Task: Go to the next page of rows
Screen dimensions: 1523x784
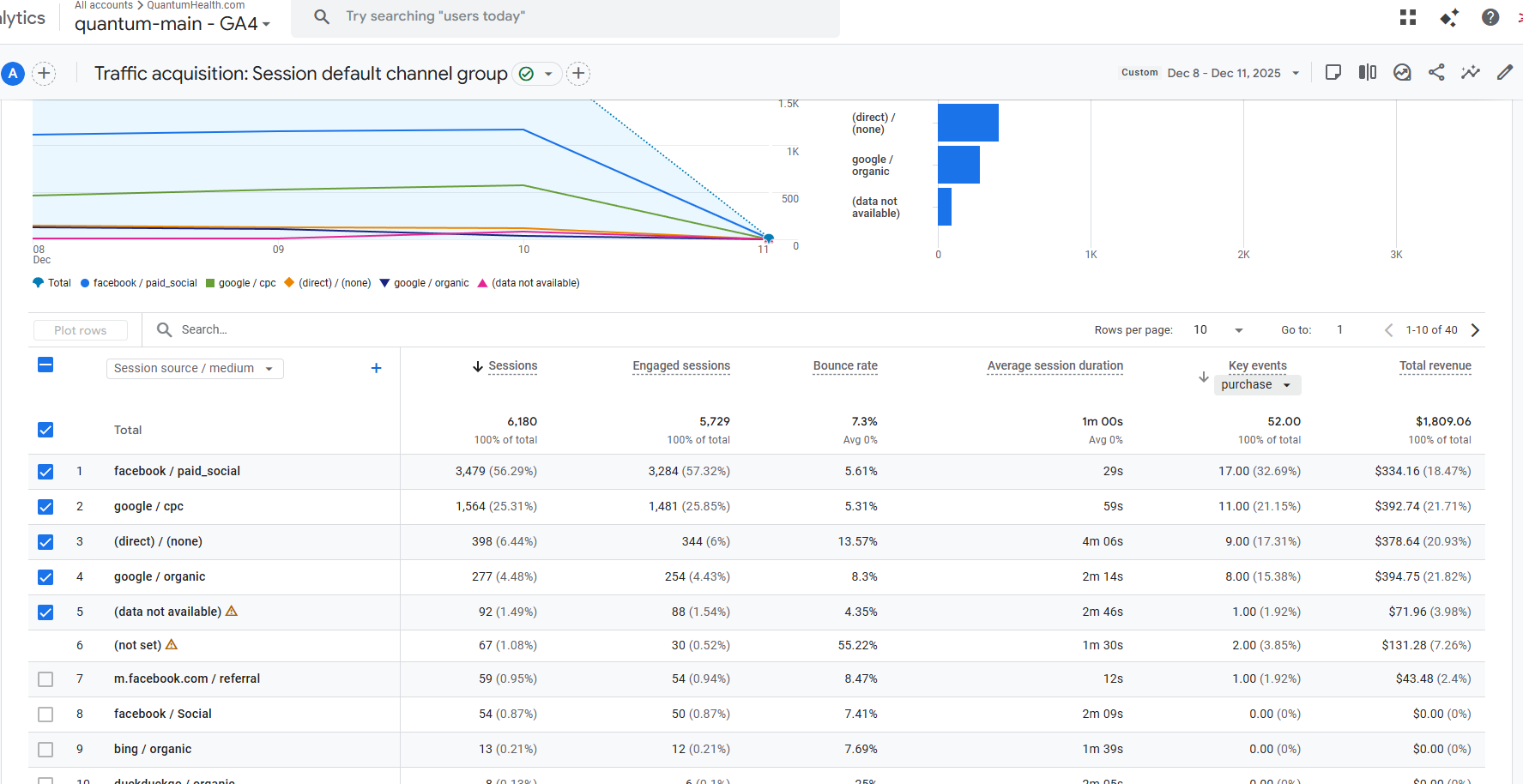Action: [x=1475, y=330]
